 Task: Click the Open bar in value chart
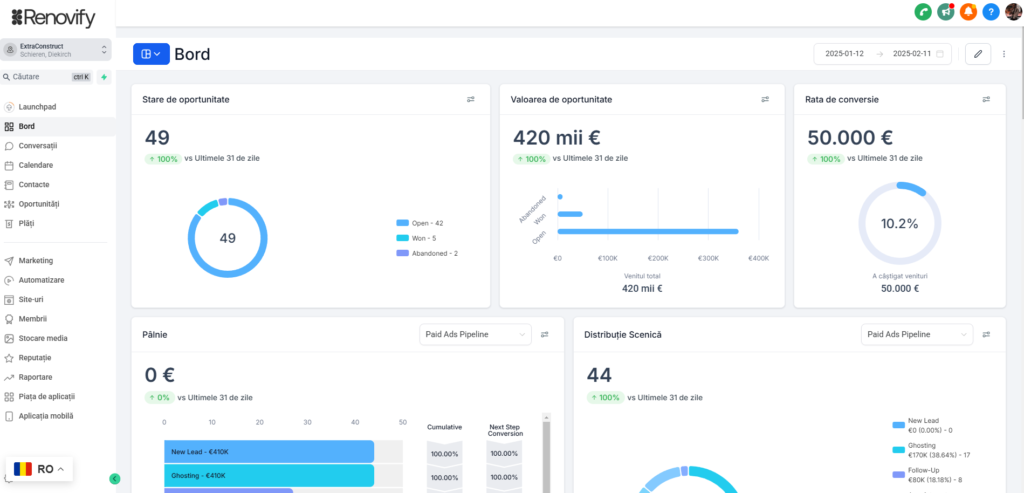[x=648, y=231]
